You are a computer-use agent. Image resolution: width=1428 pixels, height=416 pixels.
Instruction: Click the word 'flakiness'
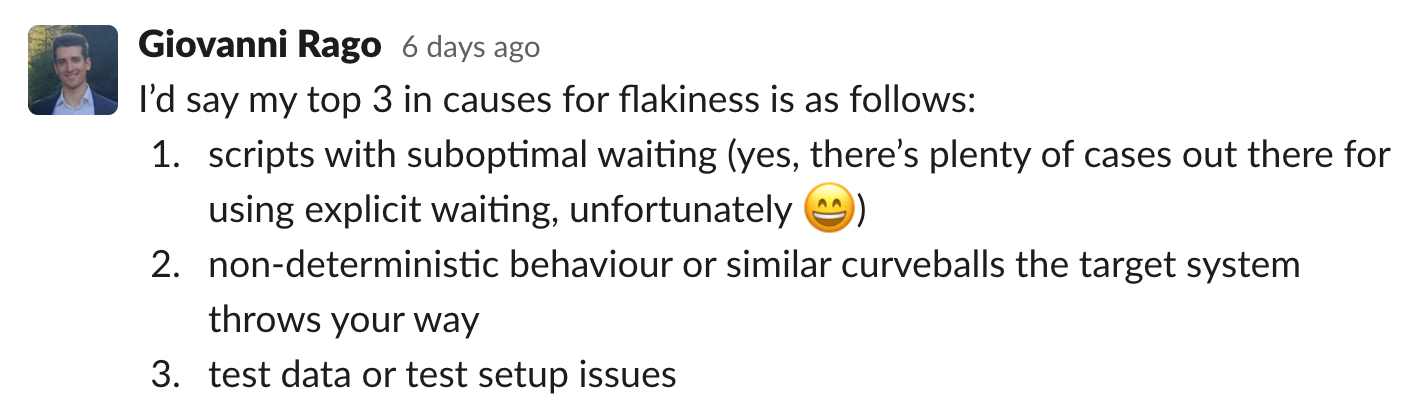click(673, 101)
